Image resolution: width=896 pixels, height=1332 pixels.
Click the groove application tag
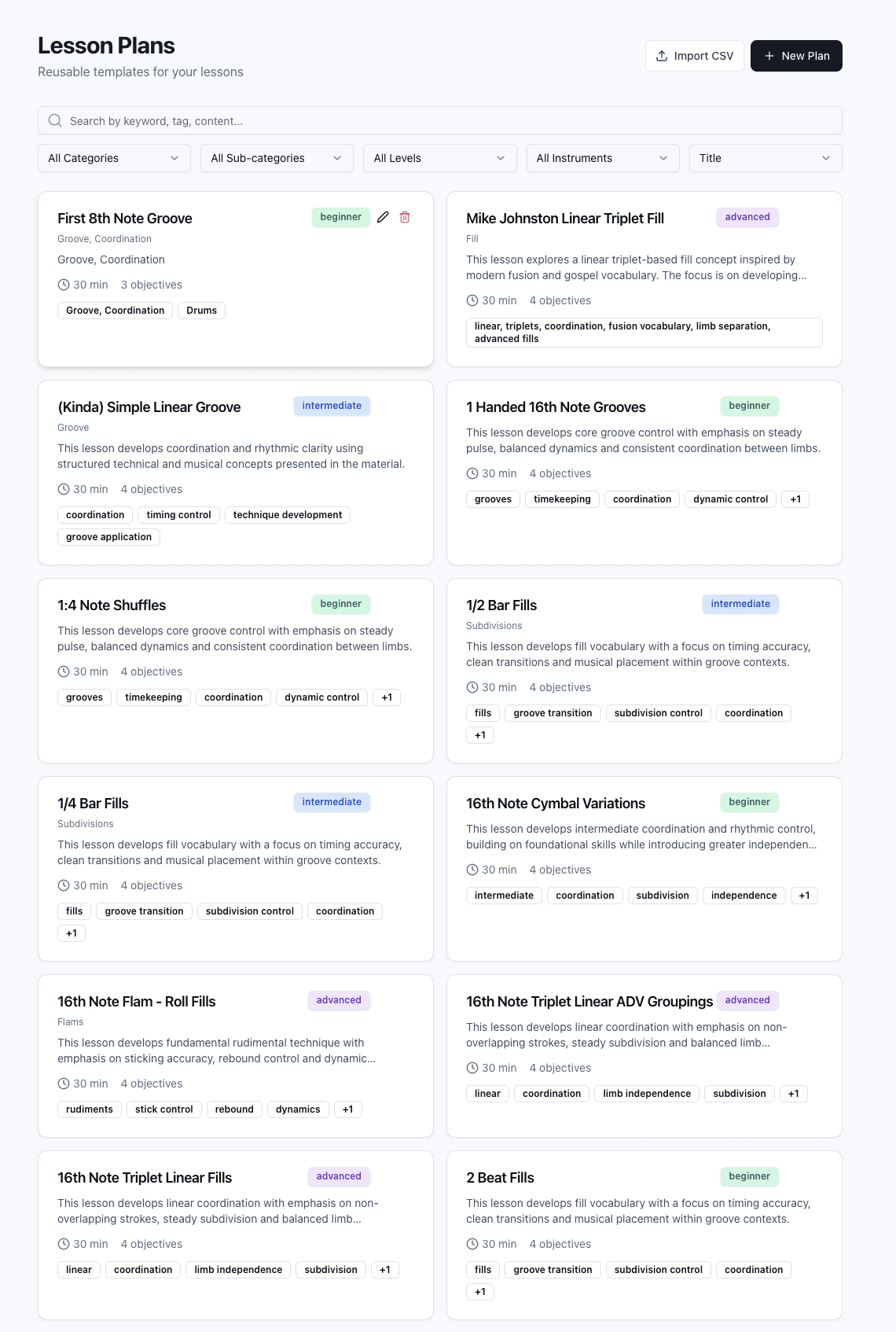point(108,537)
